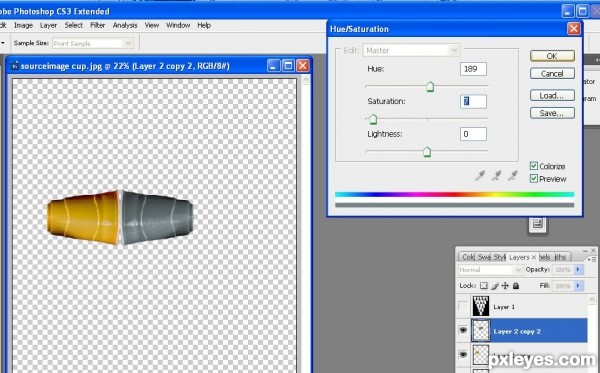This screenshot has height=373, width=600.
Task: Uncheck the Preview checkbox
Action: click(534, 179)
